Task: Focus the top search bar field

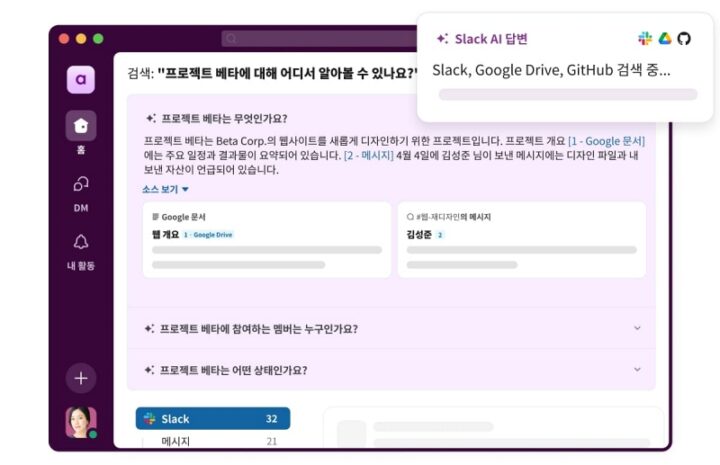Action: click(x=319, y=39)
